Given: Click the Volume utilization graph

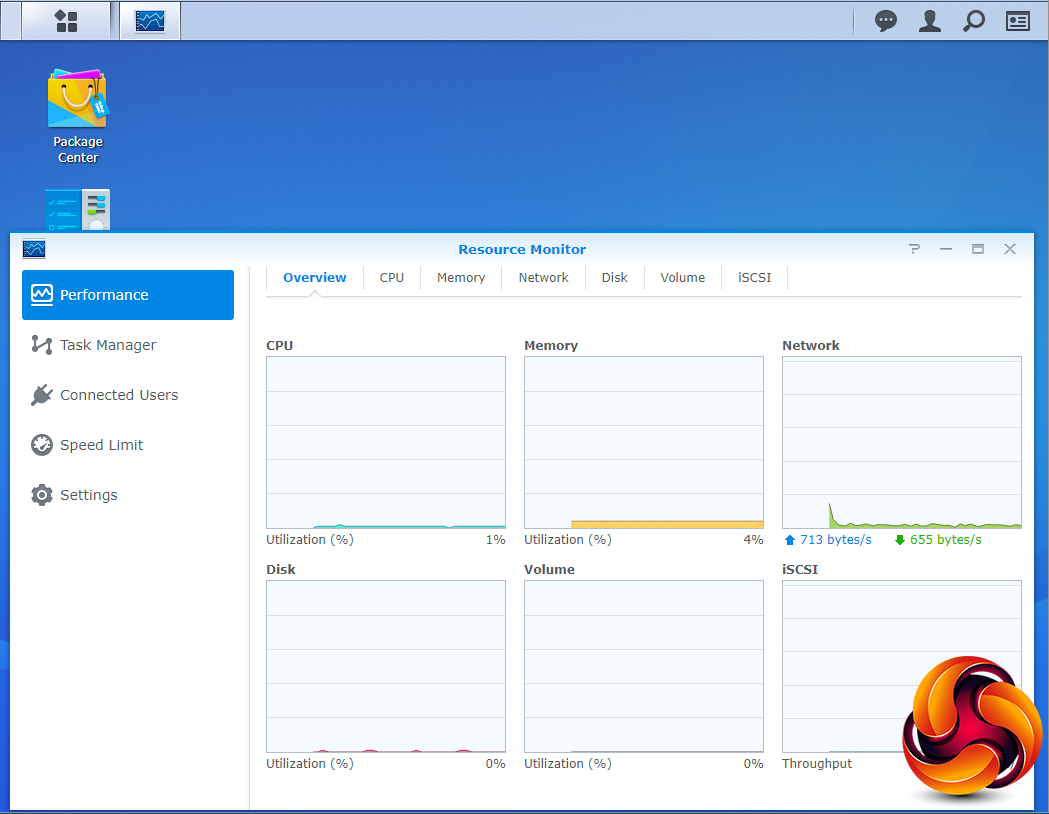Looking at the screenshot, I should [x=644, y=666].
